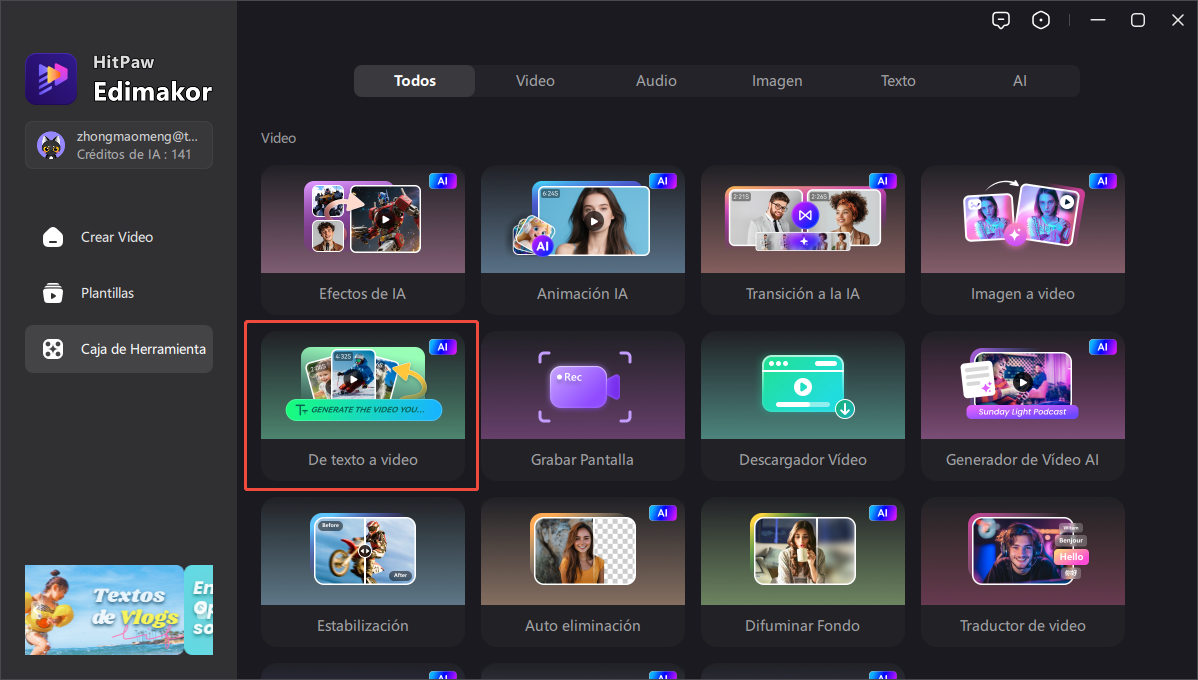The width and height of the screenshot is (1198, 680).
Task: Maximize the Edimakor window
Action: 1138,21
